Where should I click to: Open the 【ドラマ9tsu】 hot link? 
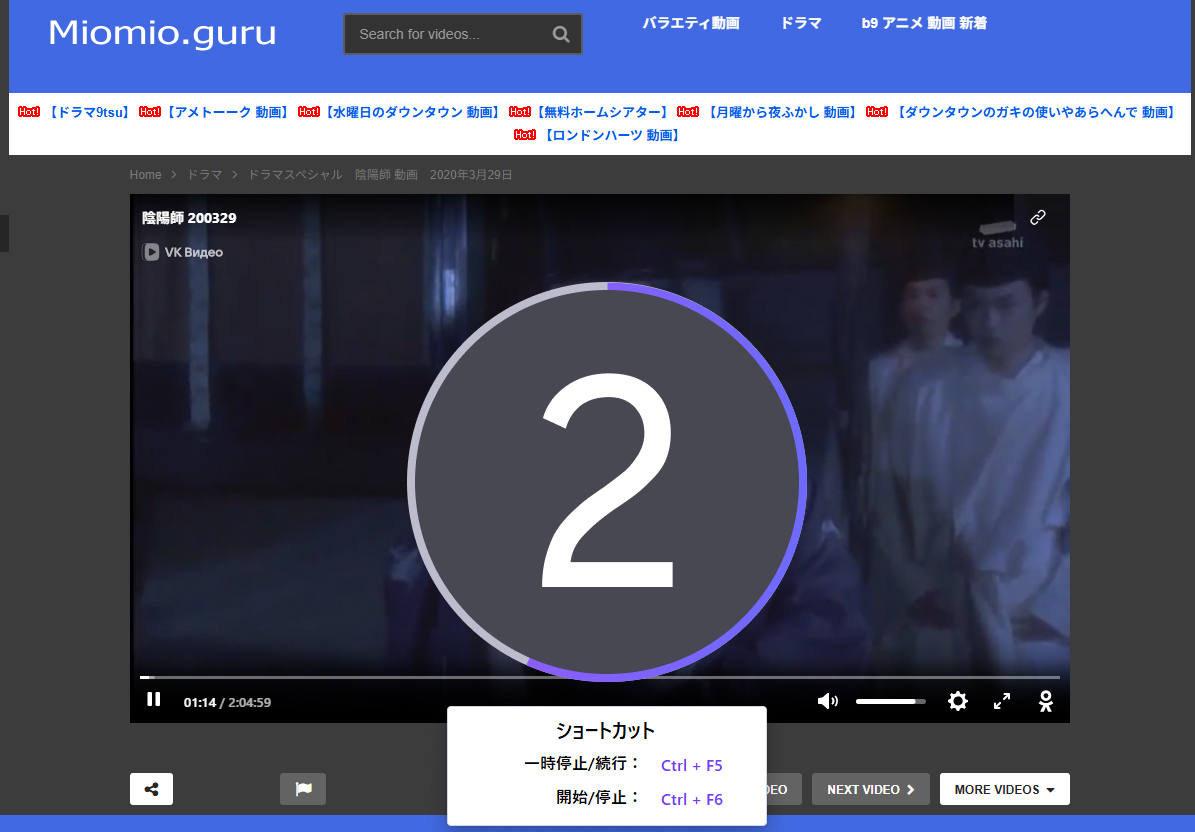coord(89,112)
